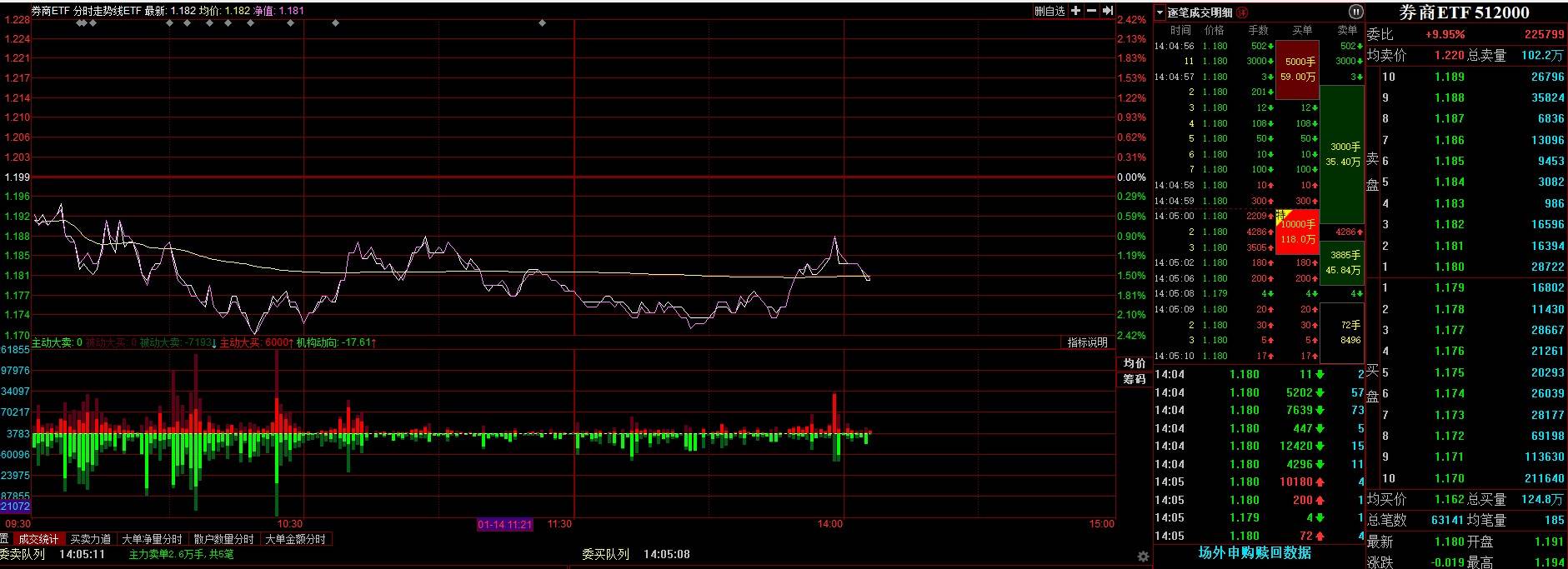1568x569 pixels.
Task: Click the 机构动向 -17.61 indicator
Action: coord(337,342)
